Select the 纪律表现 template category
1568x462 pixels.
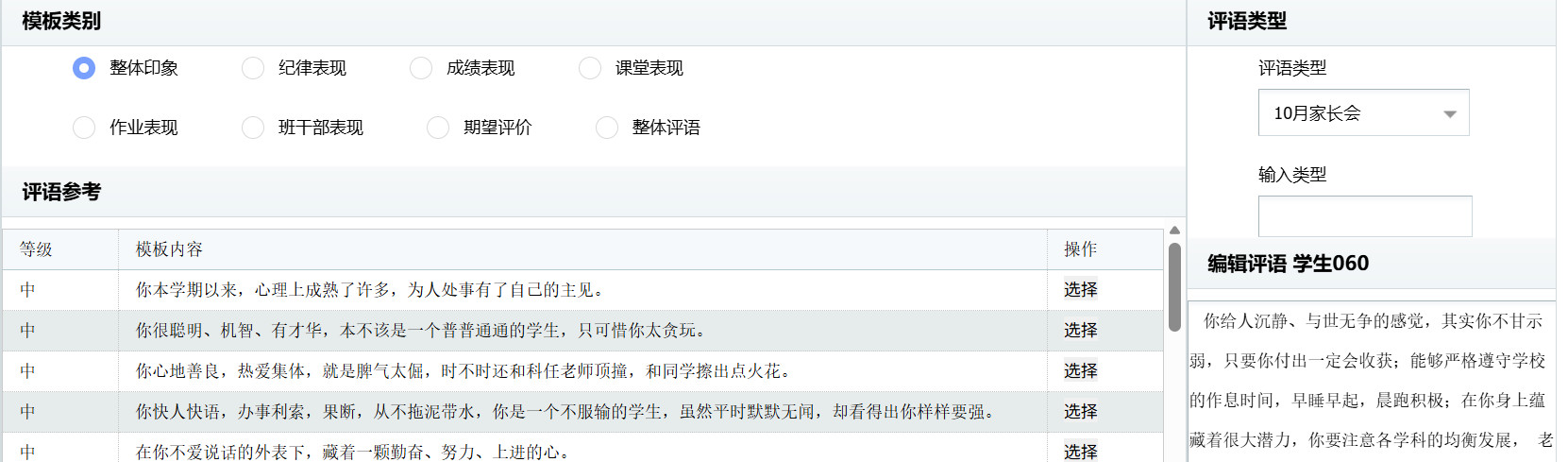pyautogui.click(x=253, y=68)
